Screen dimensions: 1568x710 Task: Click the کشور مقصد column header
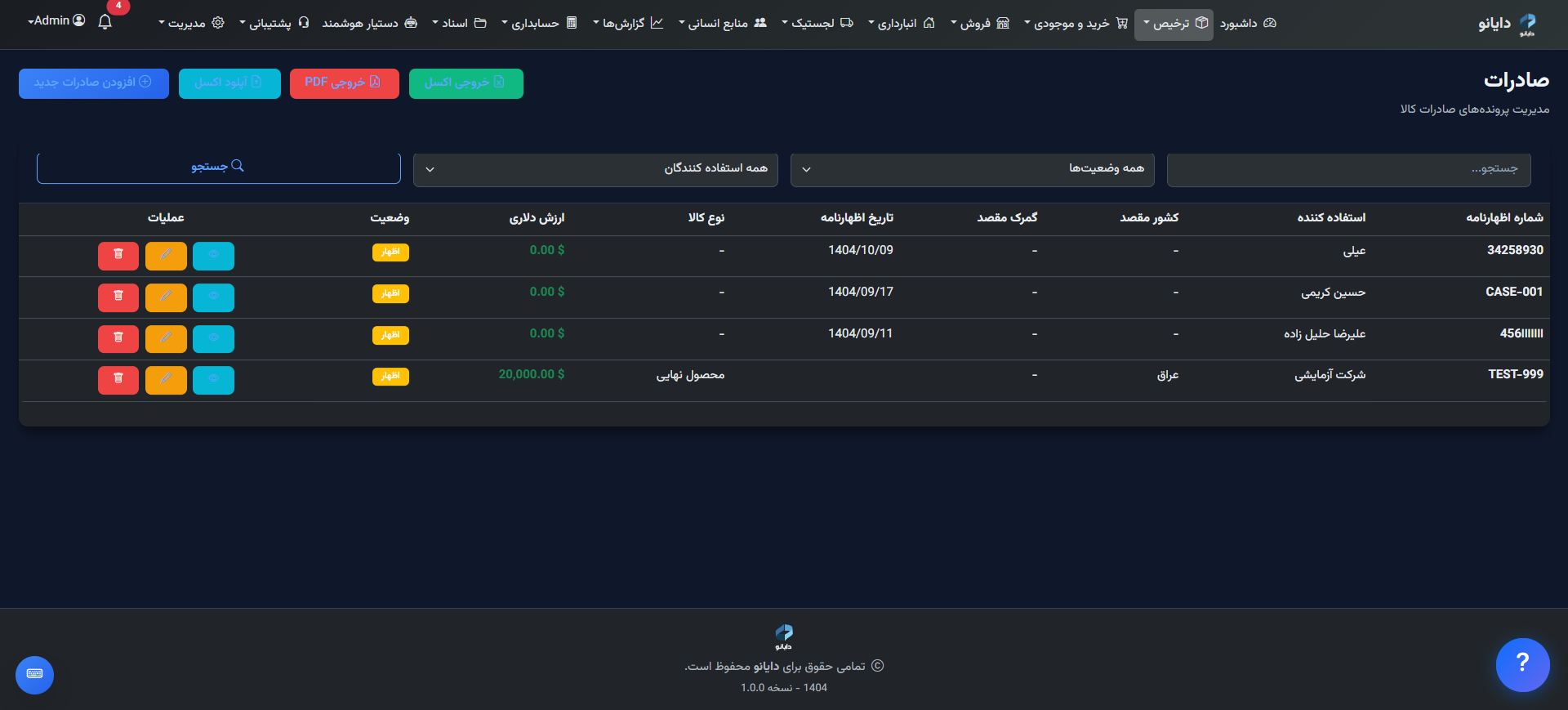1149,218
